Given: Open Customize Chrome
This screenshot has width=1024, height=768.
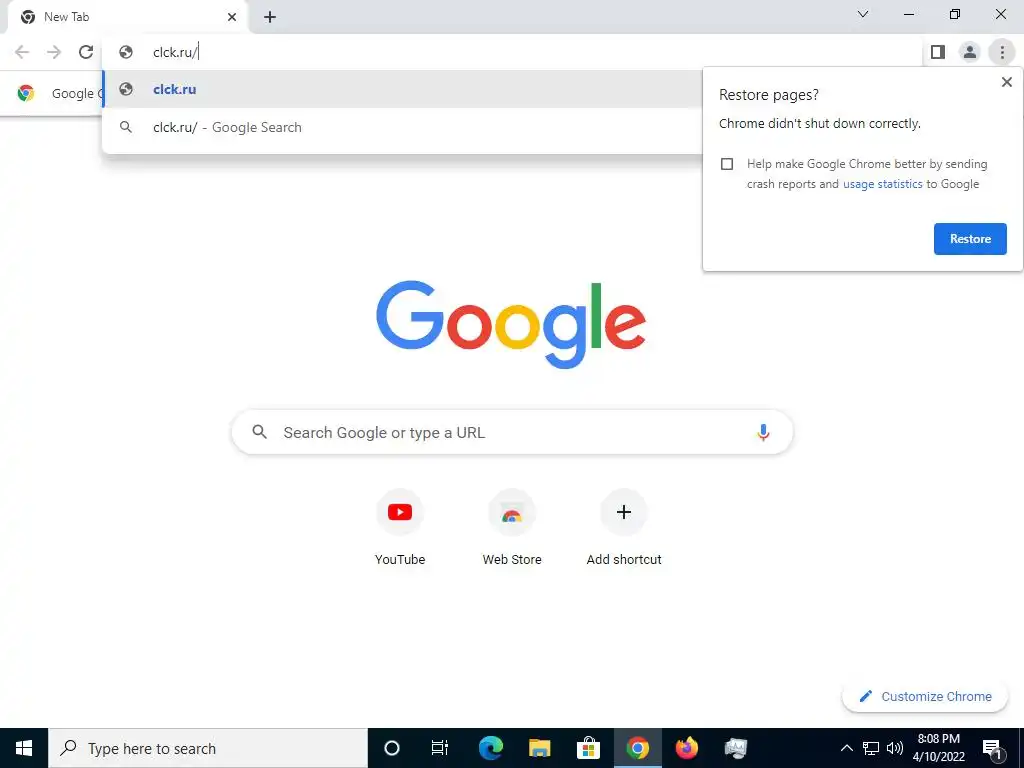Looking at the screenshot, I should pyautogui.click(x=925, y=696).
